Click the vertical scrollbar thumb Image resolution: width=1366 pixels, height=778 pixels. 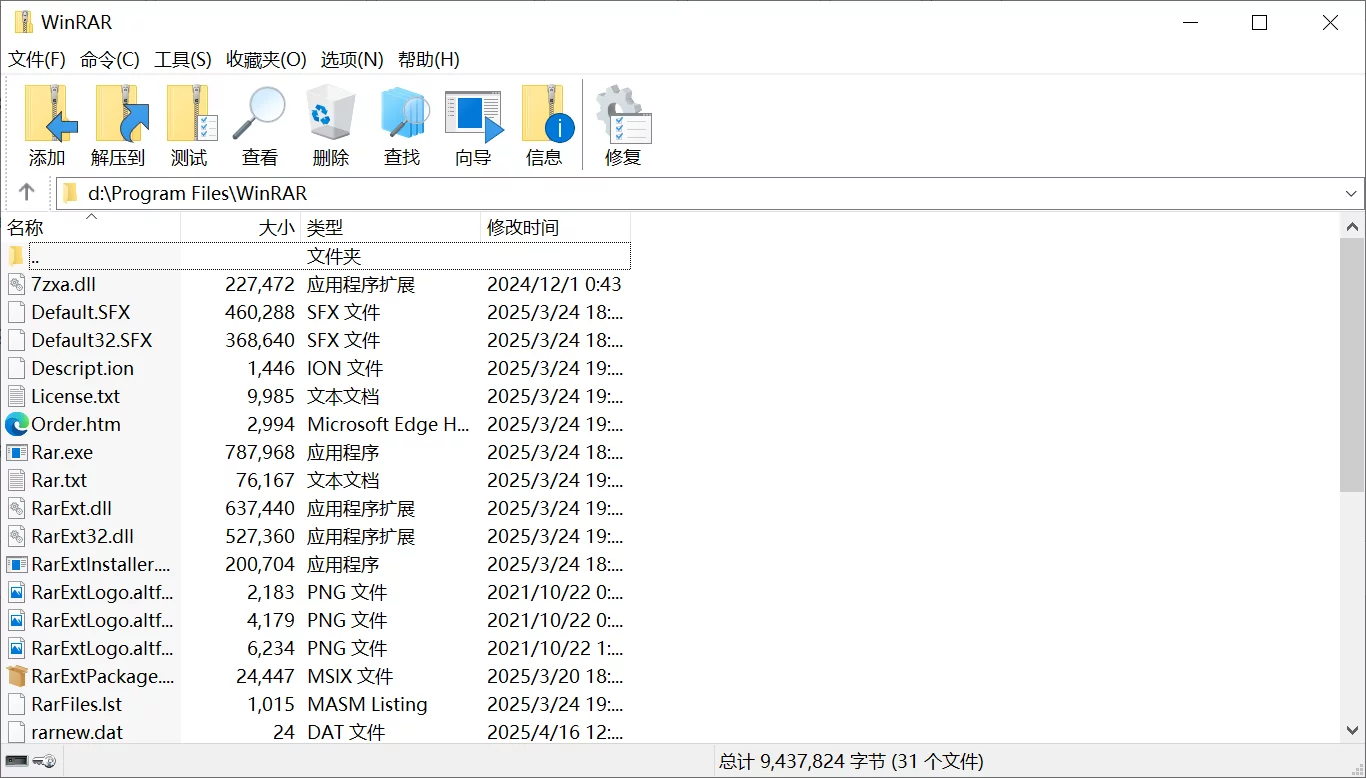click(x=1352, y=365)
